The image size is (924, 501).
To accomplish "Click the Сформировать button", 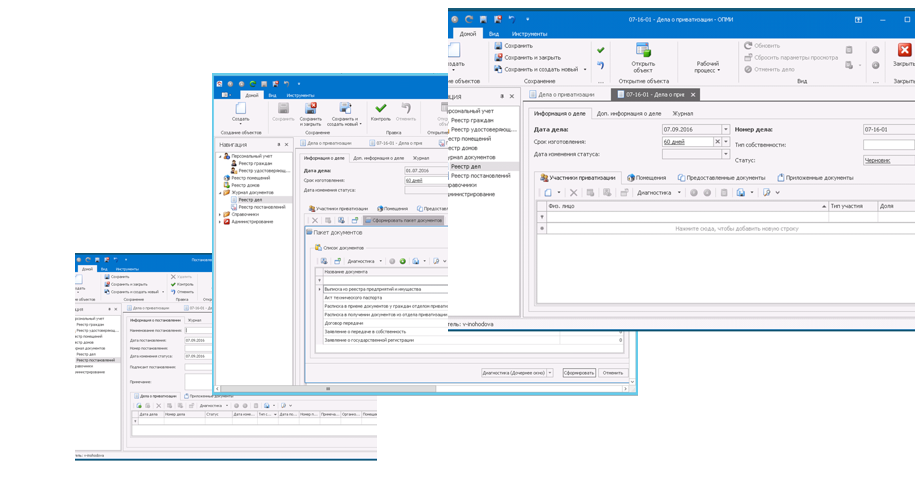I will tap(578, 372).
